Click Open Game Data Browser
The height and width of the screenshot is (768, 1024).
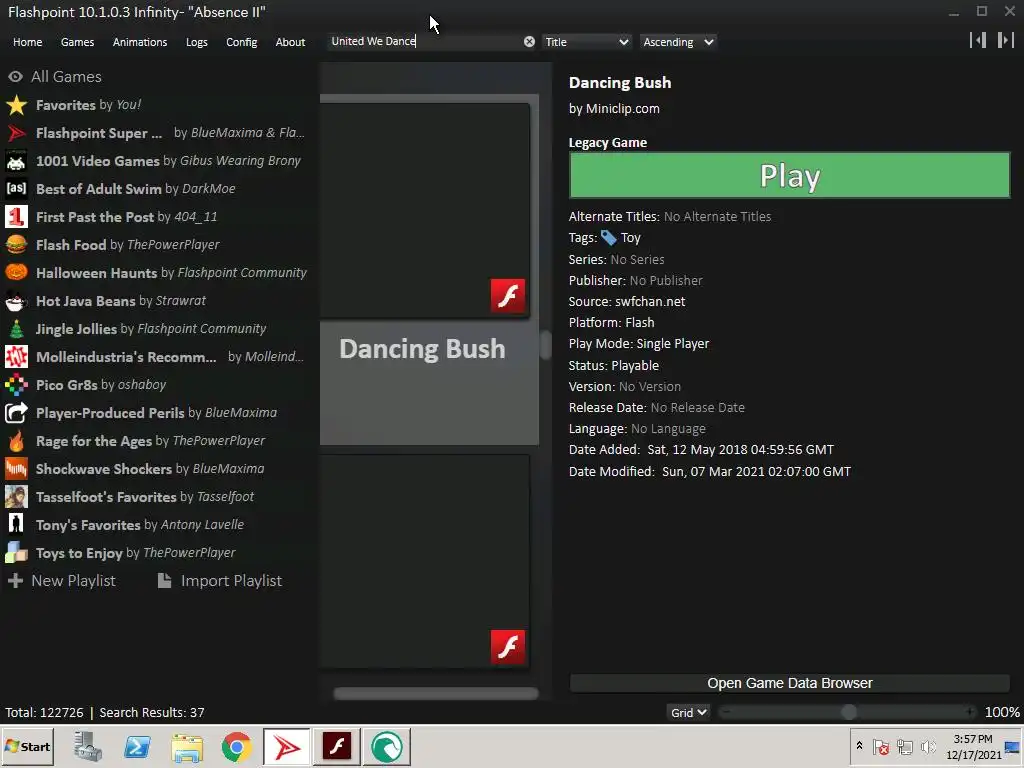[x=790, y=683]
